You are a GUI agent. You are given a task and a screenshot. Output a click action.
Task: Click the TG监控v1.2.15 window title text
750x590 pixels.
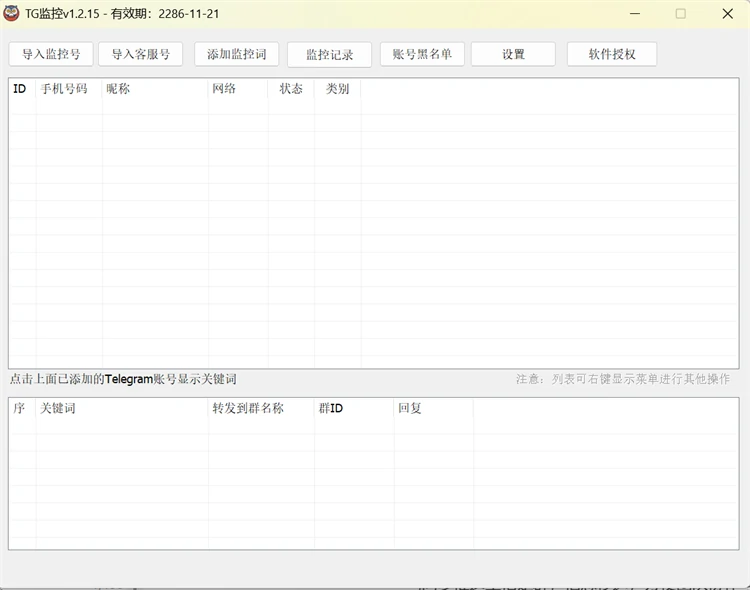122,14
